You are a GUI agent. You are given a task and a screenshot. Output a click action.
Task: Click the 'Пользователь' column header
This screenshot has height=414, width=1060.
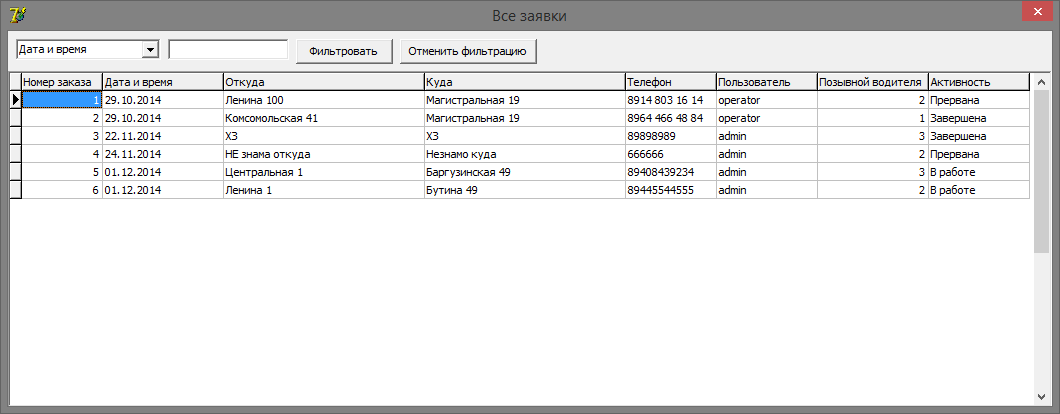point(767,82)
